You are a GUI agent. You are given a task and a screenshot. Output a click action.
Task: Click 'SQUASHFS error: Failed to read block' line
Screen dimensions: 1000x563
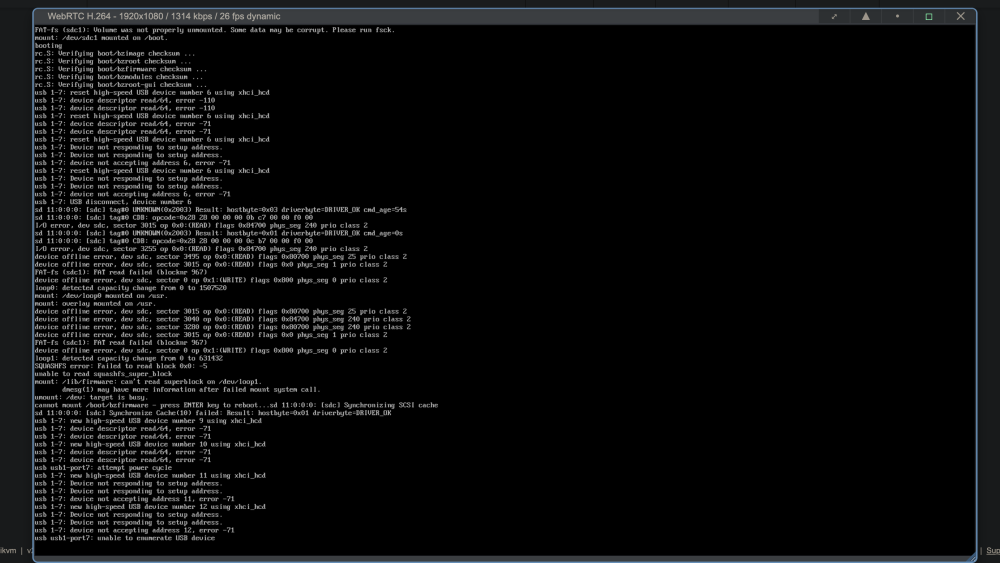tap(121, 366)
